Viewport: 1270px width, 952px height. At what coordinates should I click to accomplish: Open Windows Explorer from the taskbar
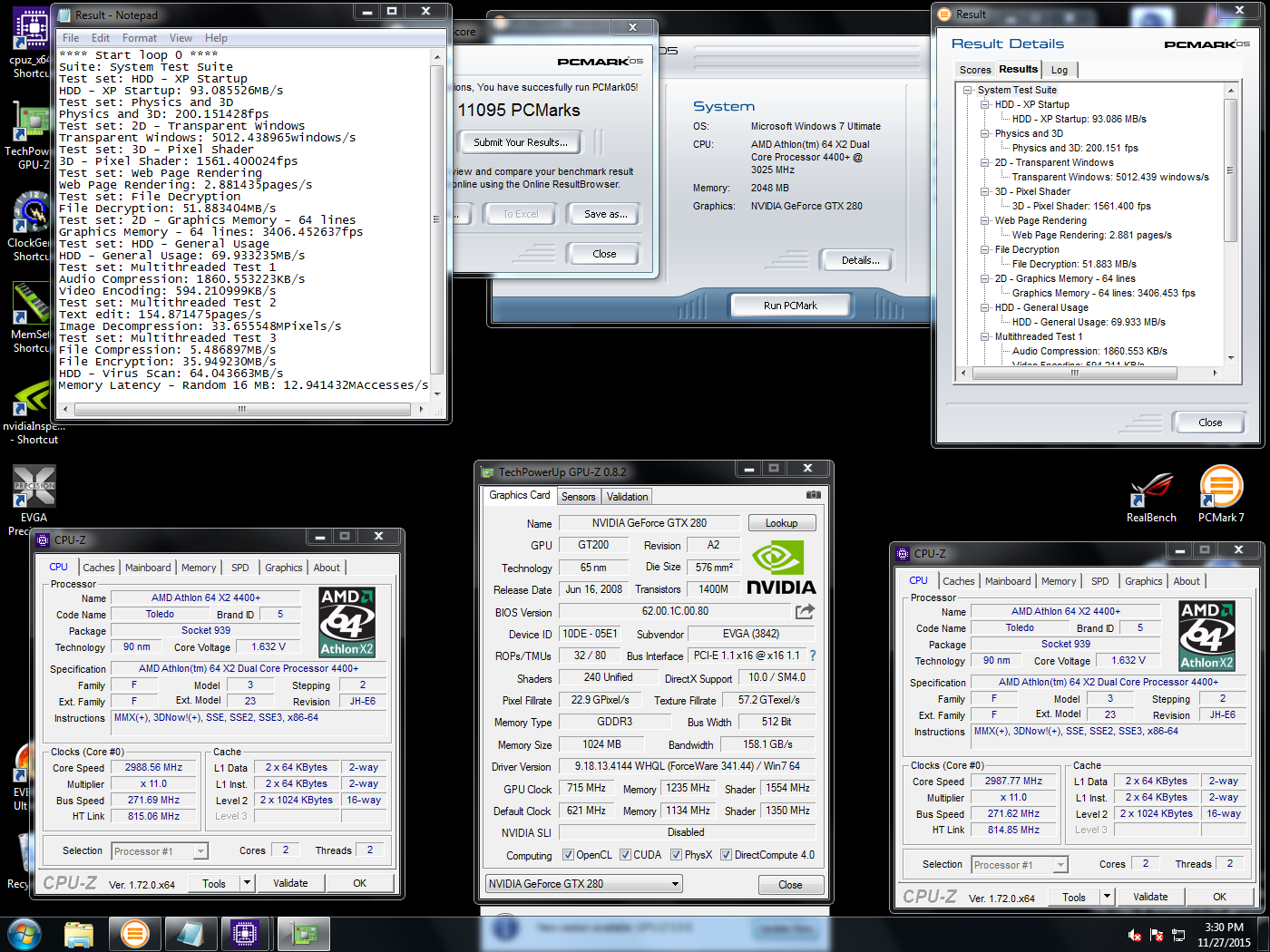(x=79, y=934)
